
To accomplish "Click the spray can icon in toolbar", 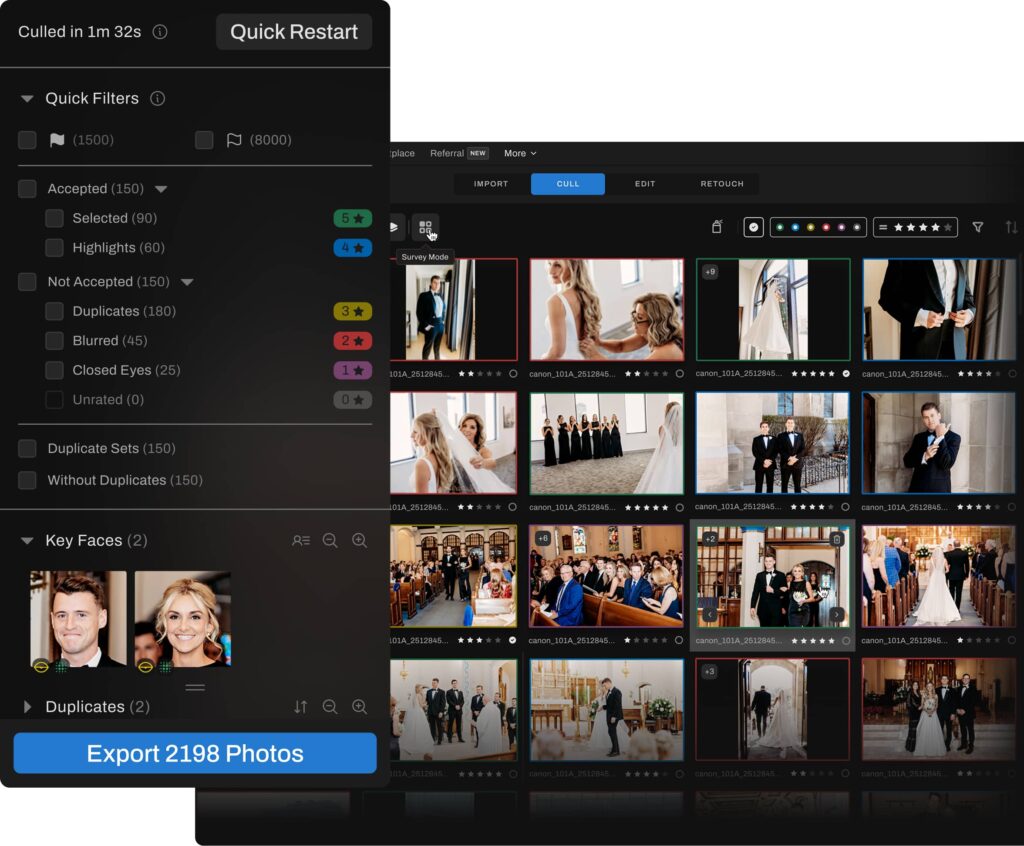I will coord(717,228).
